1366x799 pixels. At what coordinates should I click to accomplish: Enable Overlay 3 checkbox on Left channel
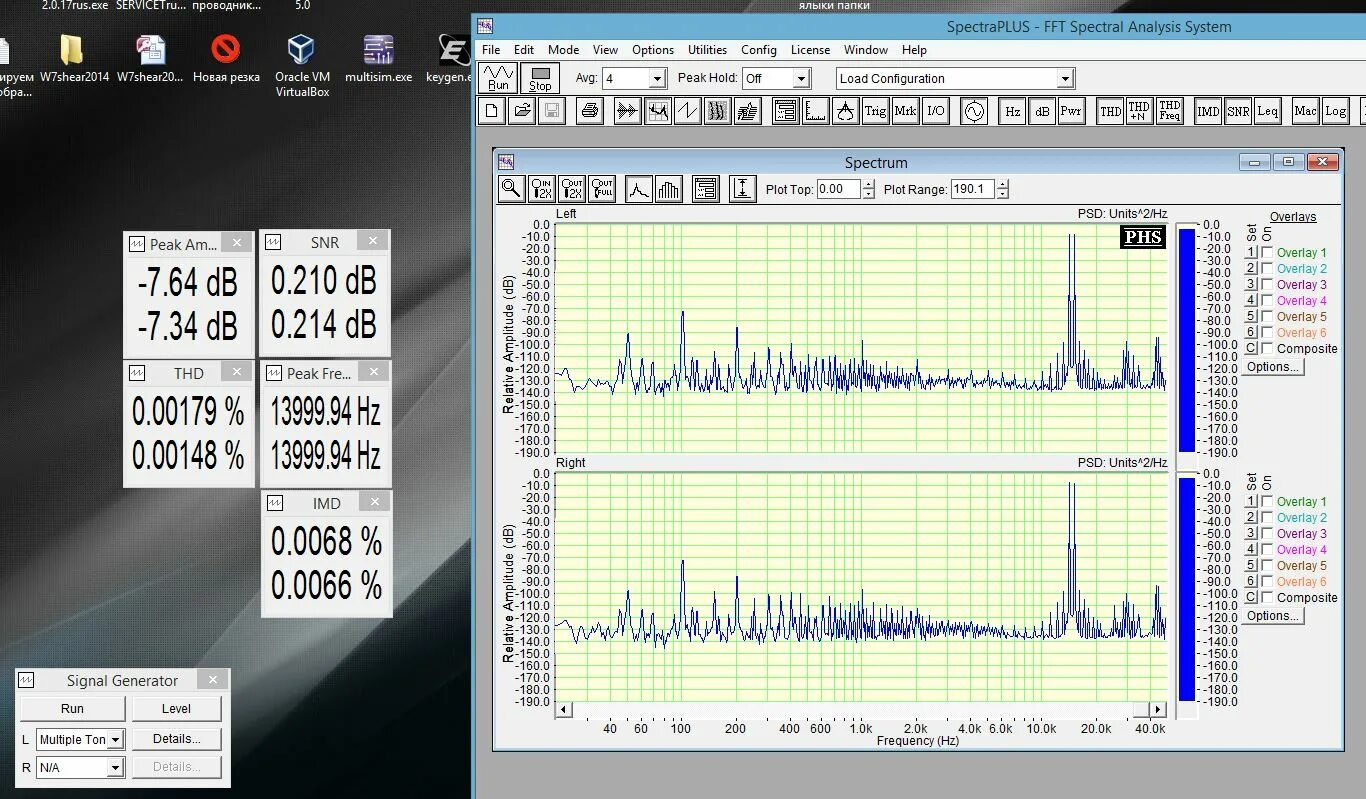tap(1267, 285)
